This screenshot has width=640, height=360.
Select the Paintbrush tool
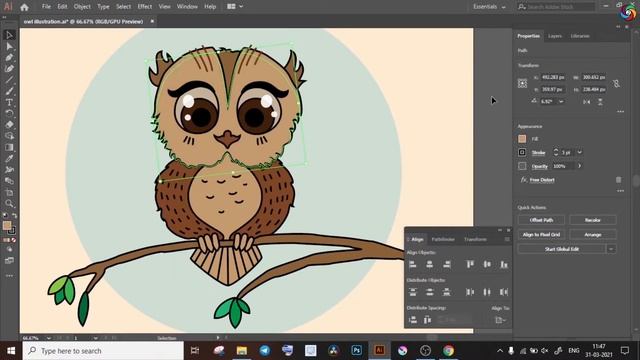pyautogui.click(x=9, y=91)
